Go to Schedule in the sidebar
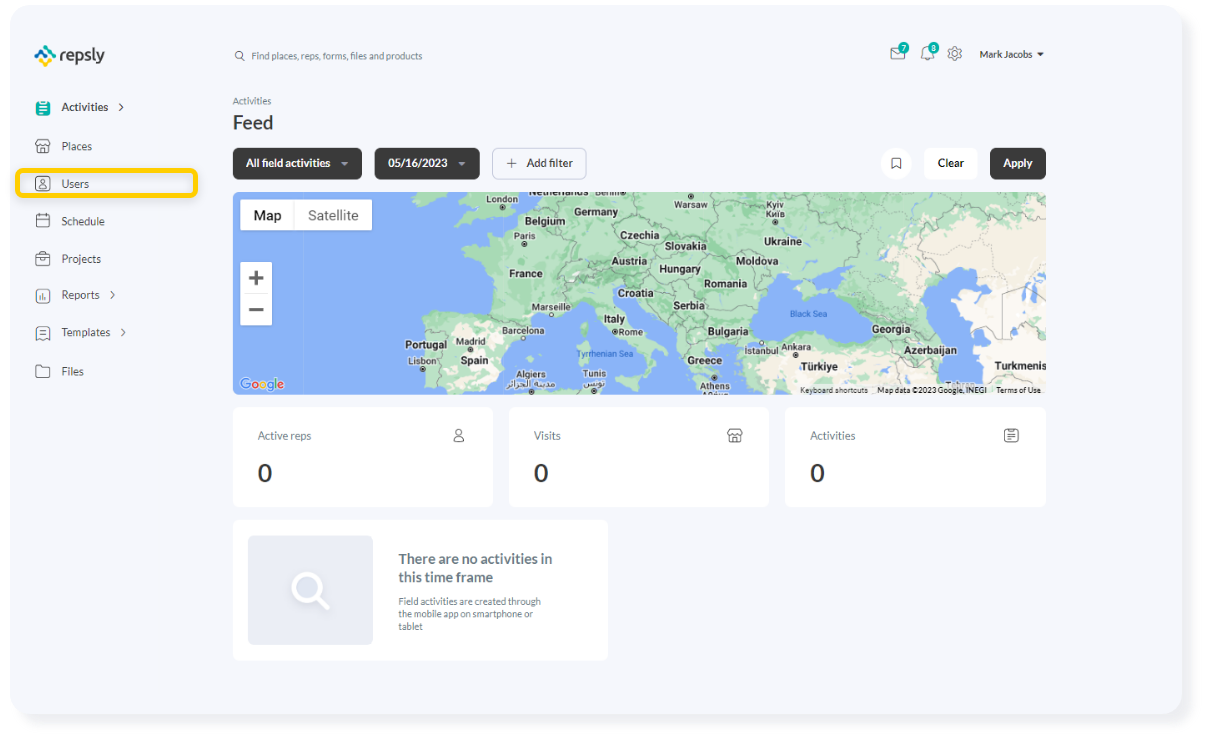This screenshot has width=1207, height=739. click(x=83, y=221)
